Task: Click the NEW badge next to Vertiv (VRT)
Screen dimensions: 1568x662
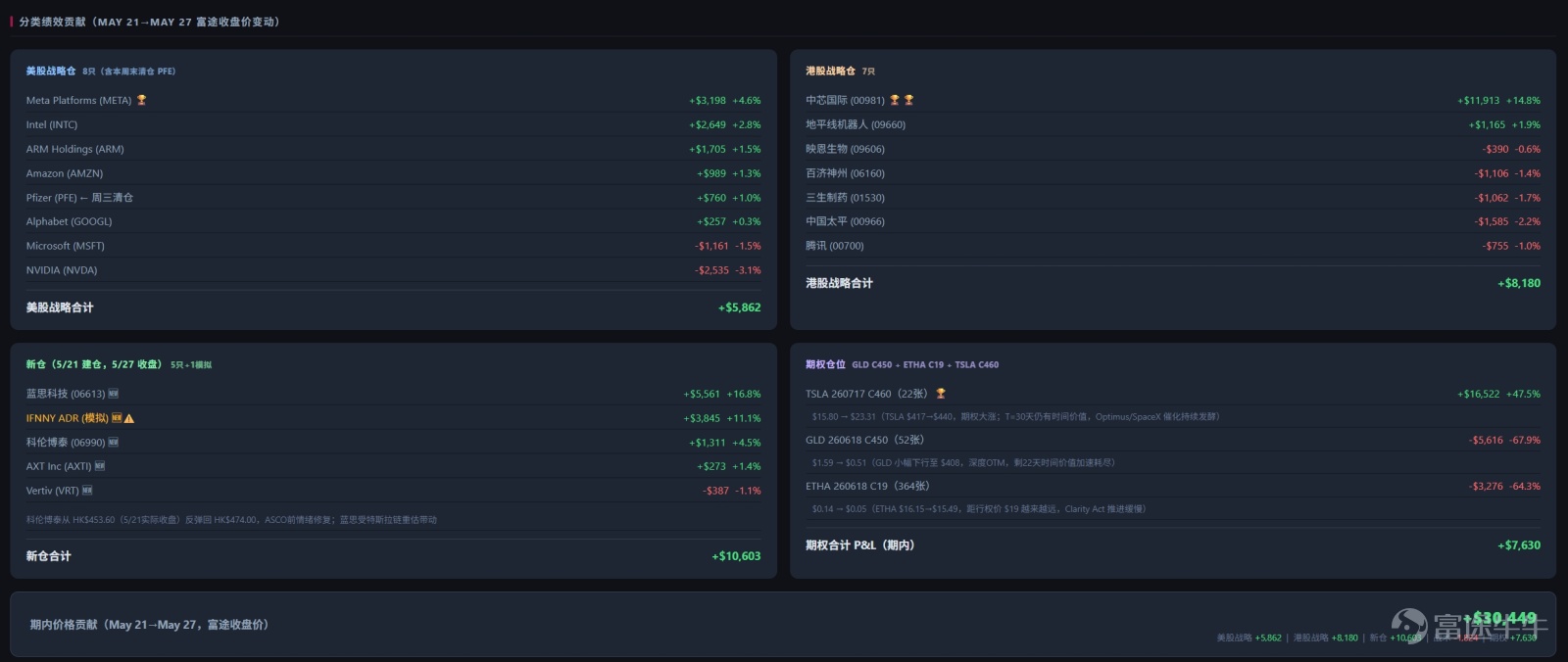Action: click(x=87, y=491)
